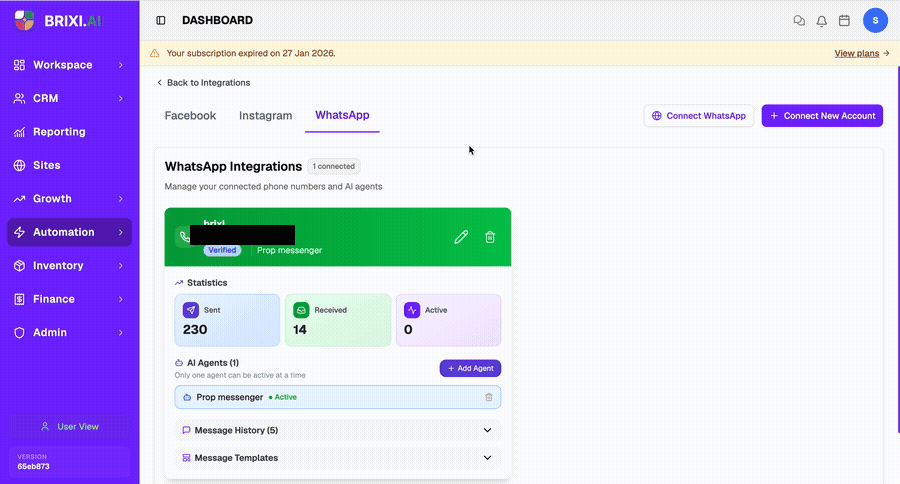Expand the Growth menu chevron
This screenshot has width=900, height=484.
(x=121, y=199)
